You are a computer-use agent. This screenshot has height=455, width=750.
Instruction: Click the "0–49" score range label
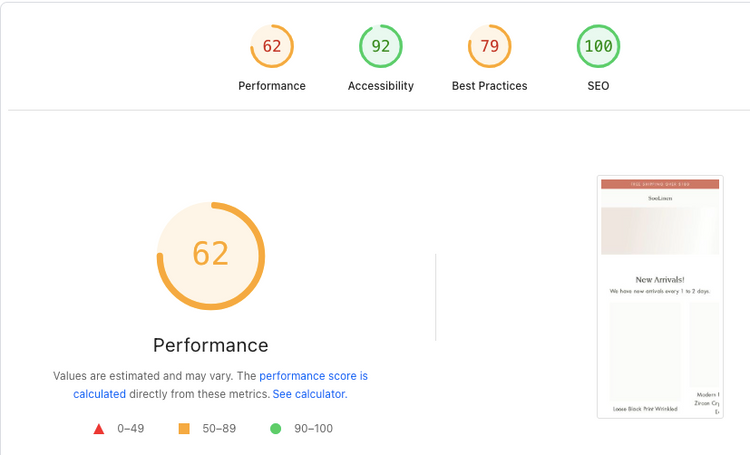pyautogui.click(x=133, y=429)
